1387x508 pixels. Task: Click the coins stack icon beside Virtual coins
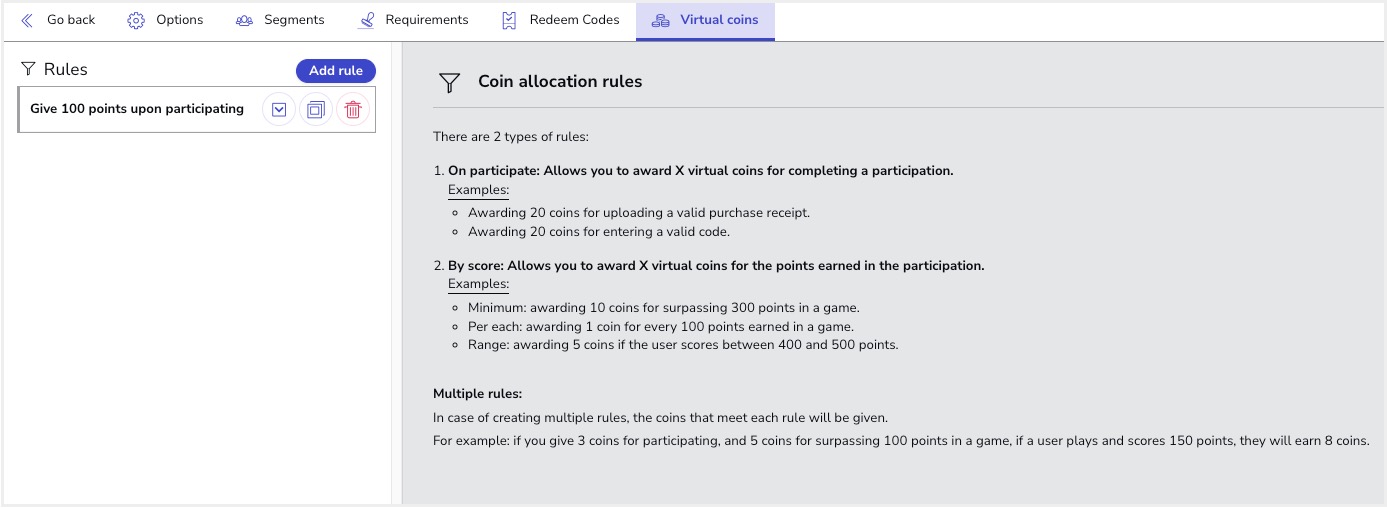660,20
